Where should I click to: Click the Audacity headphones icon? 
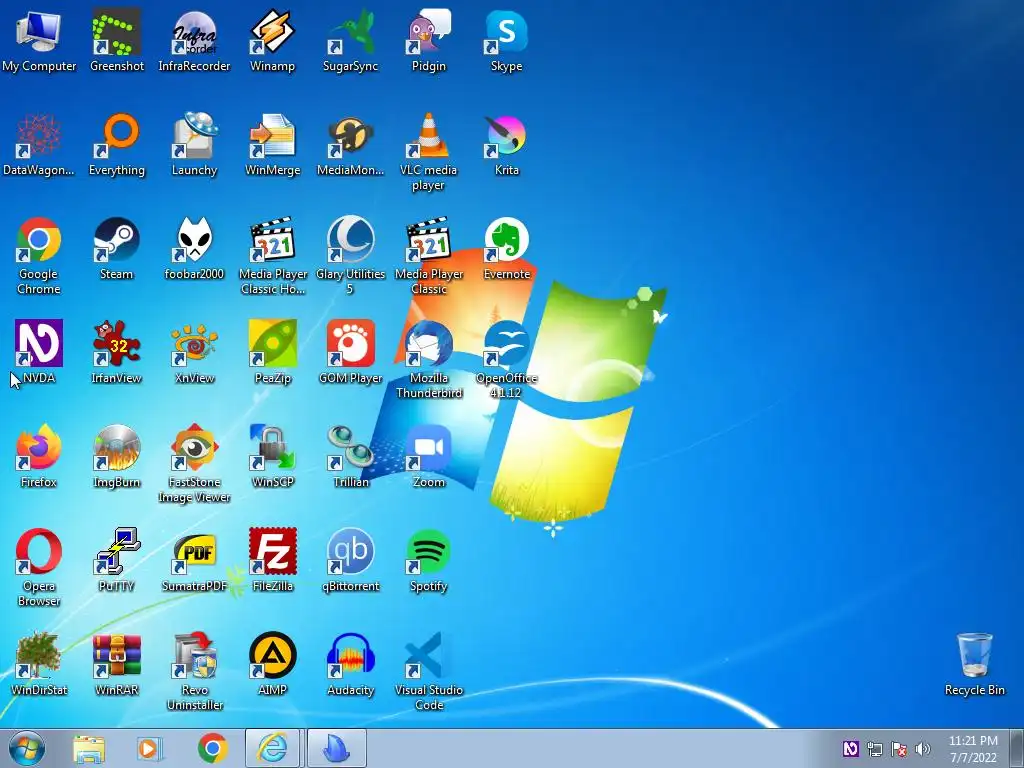coord(351,656)
